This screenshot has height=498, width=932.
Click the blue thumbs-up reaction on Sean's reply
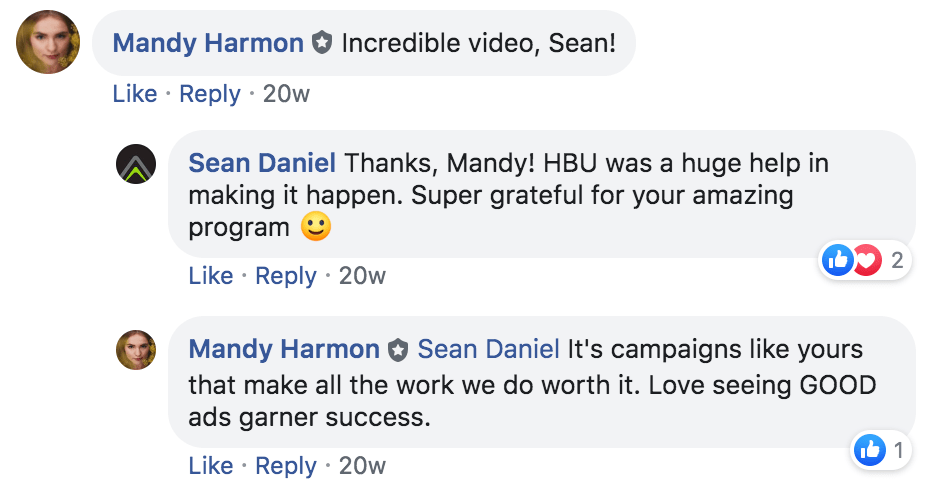point(837,260)
